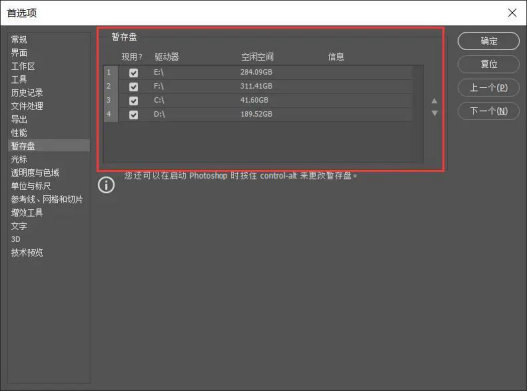Screen dimensions: 528x392
Task: Select the 3D preferences category
Action: coord(15,239)
